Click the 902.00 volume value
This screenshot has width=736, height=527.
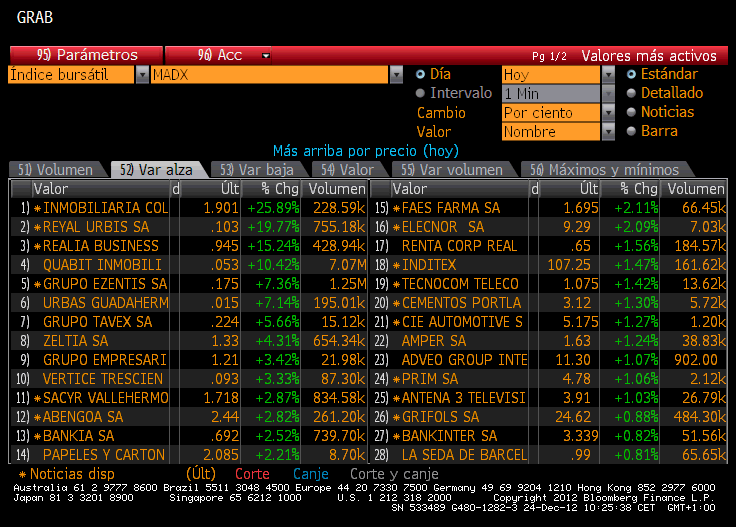click(x=696, y=360)
